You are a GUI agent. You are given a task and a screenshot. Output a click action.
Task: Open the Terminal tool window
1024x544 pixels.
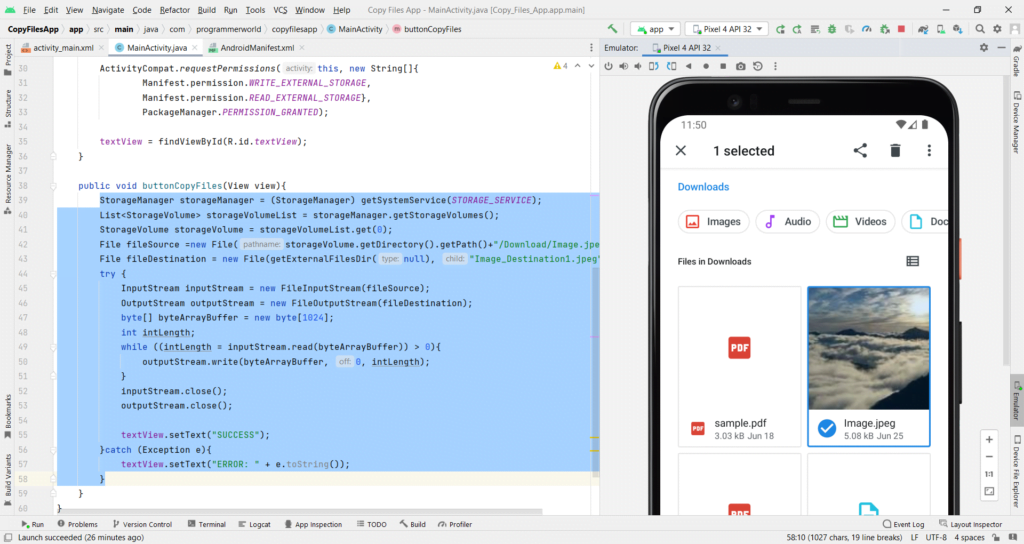(x=206, y=524)
